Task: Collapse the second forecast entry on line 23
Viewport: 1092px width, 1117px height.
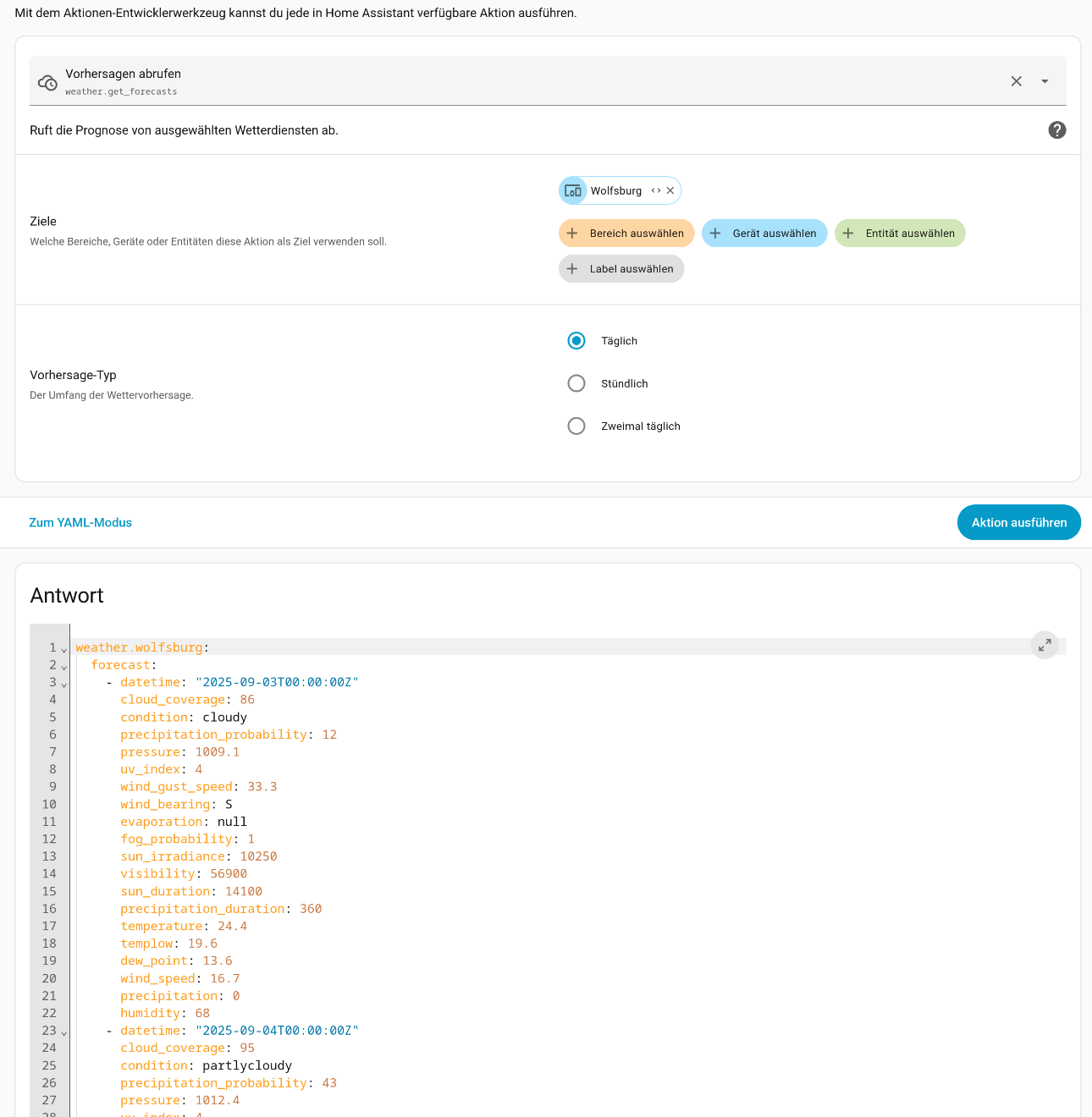Action: pos(64,1033)
